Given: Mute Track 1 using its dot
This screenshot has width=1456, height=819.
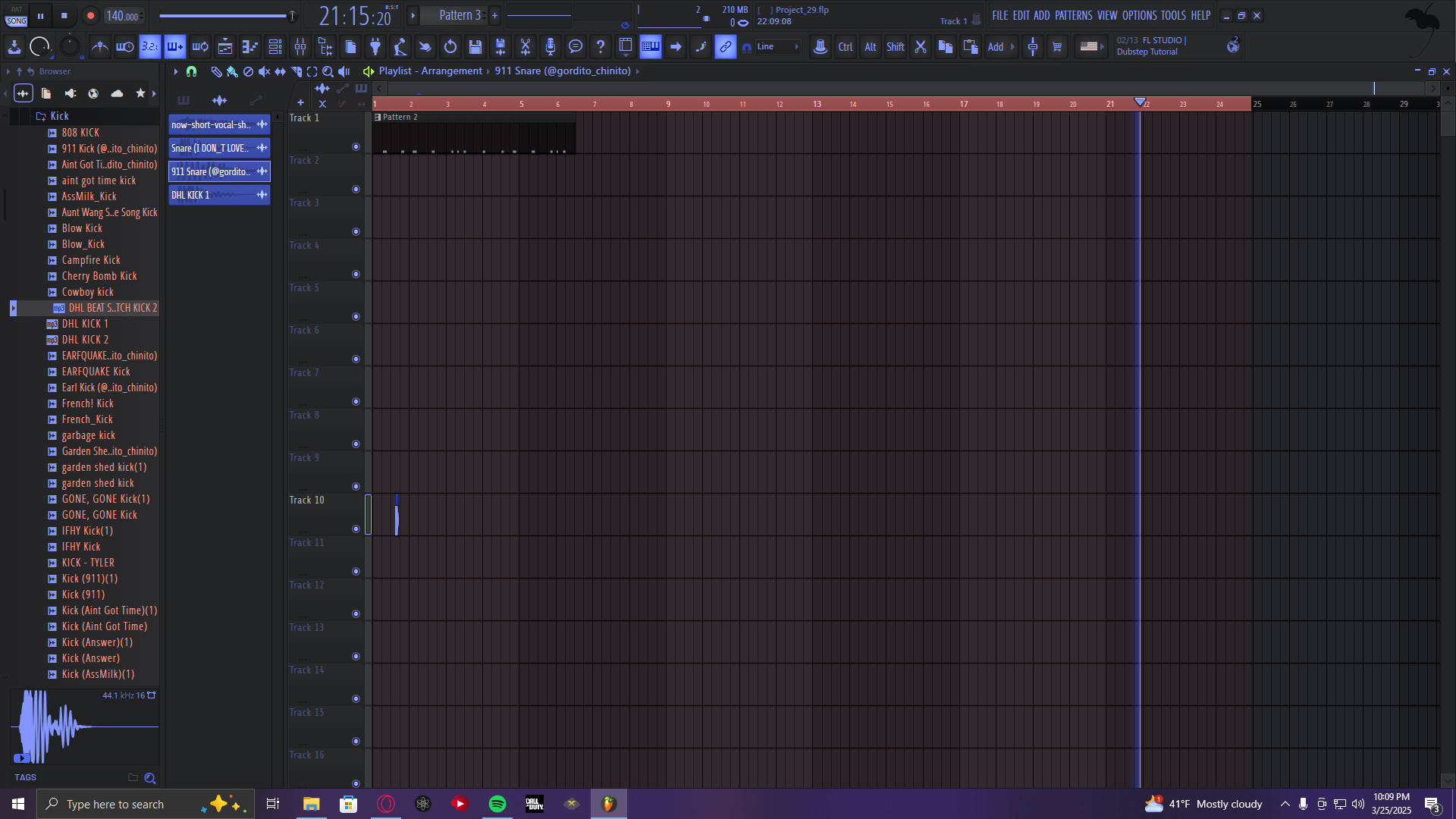Looking at the screenshot, I should (356, 147).
